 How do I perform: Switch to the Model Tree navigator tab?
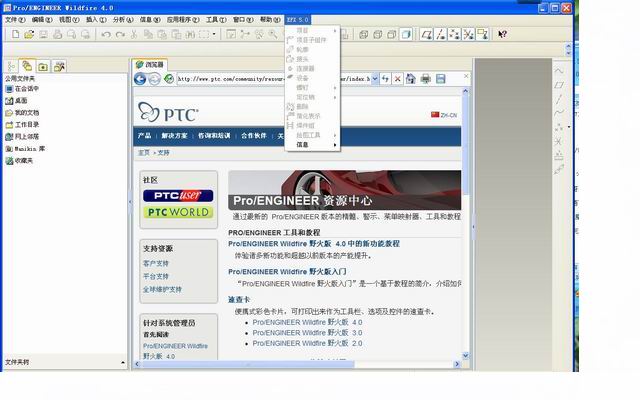11,66
